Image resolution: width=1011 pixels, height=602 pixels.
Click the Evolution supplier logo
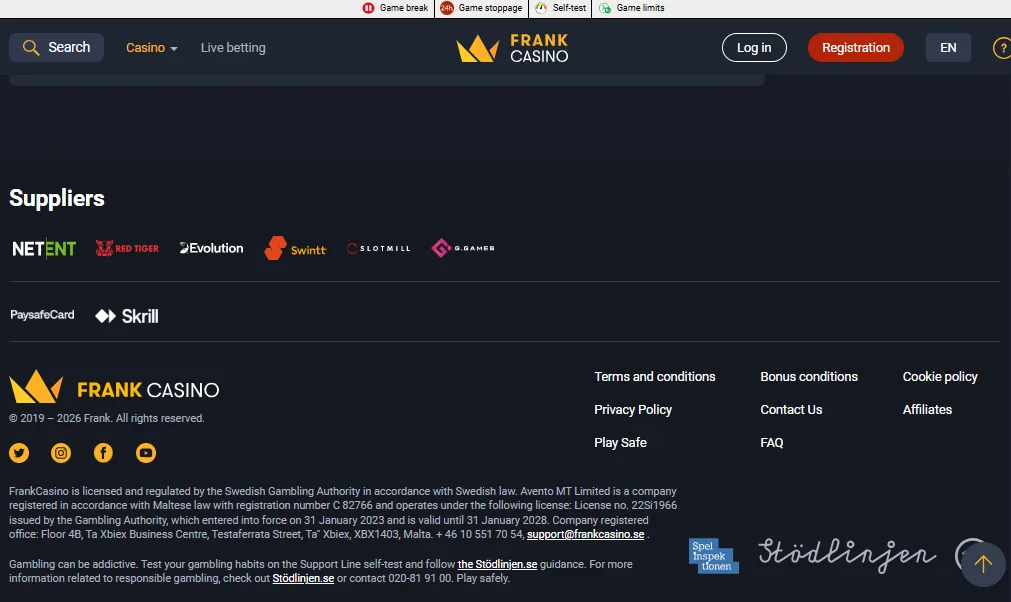pos(211,248)
